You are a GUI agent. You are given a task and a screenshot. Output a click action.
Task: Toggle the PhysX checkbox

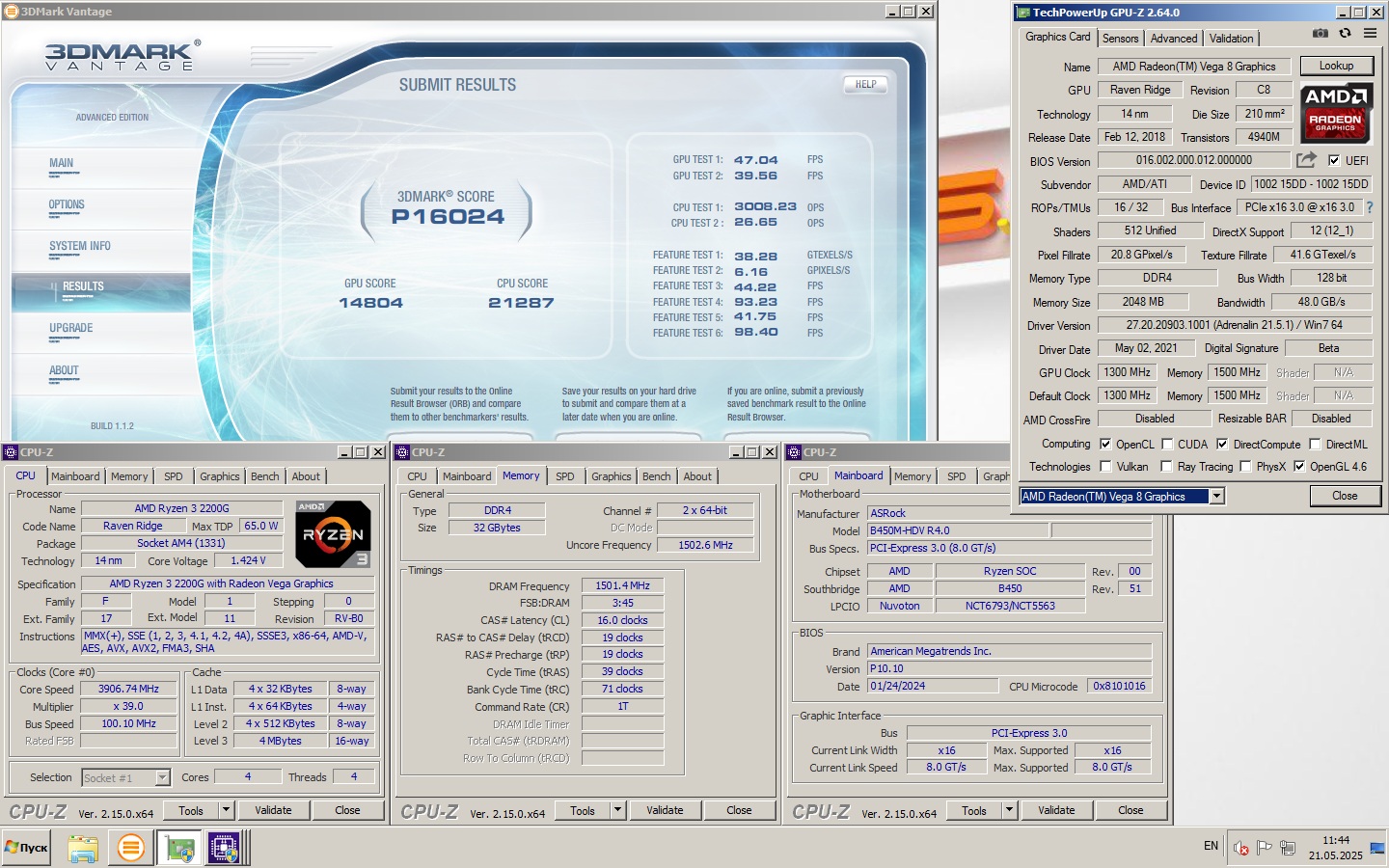[1245, 466]
